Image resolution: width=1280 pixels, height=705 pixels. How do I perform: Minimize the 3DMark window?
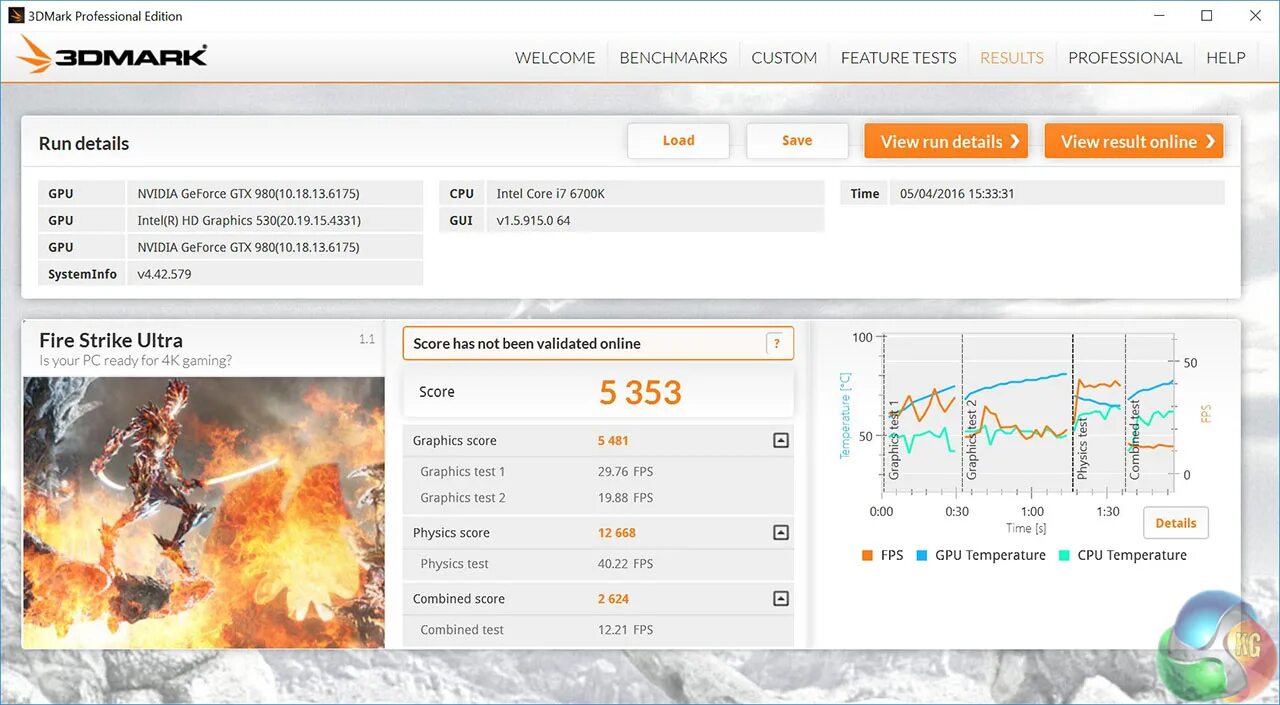point(1159,16)
